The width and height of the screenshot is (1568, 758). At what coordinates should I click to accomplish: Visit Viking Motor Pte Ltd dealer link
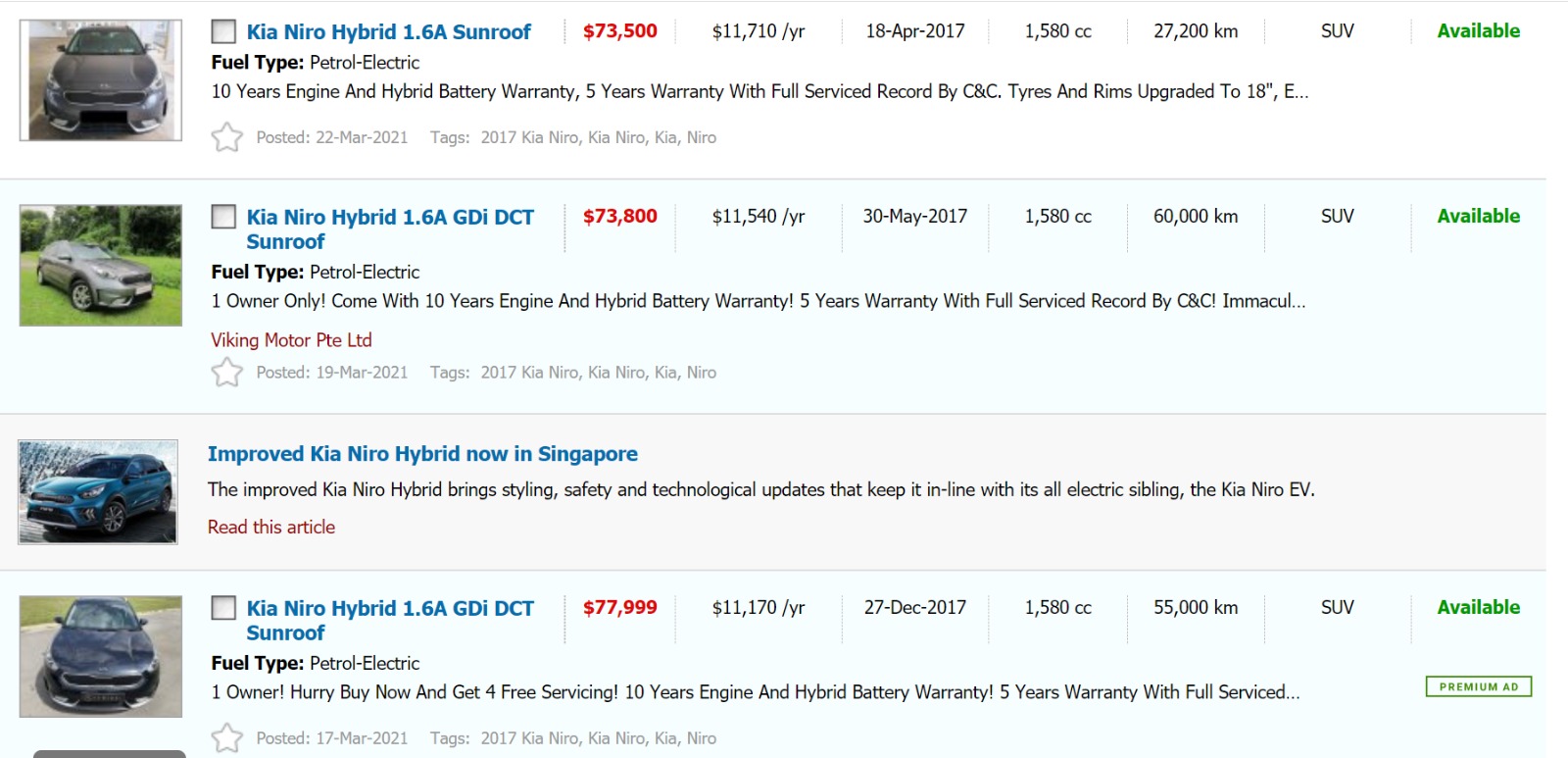(291, 339)
